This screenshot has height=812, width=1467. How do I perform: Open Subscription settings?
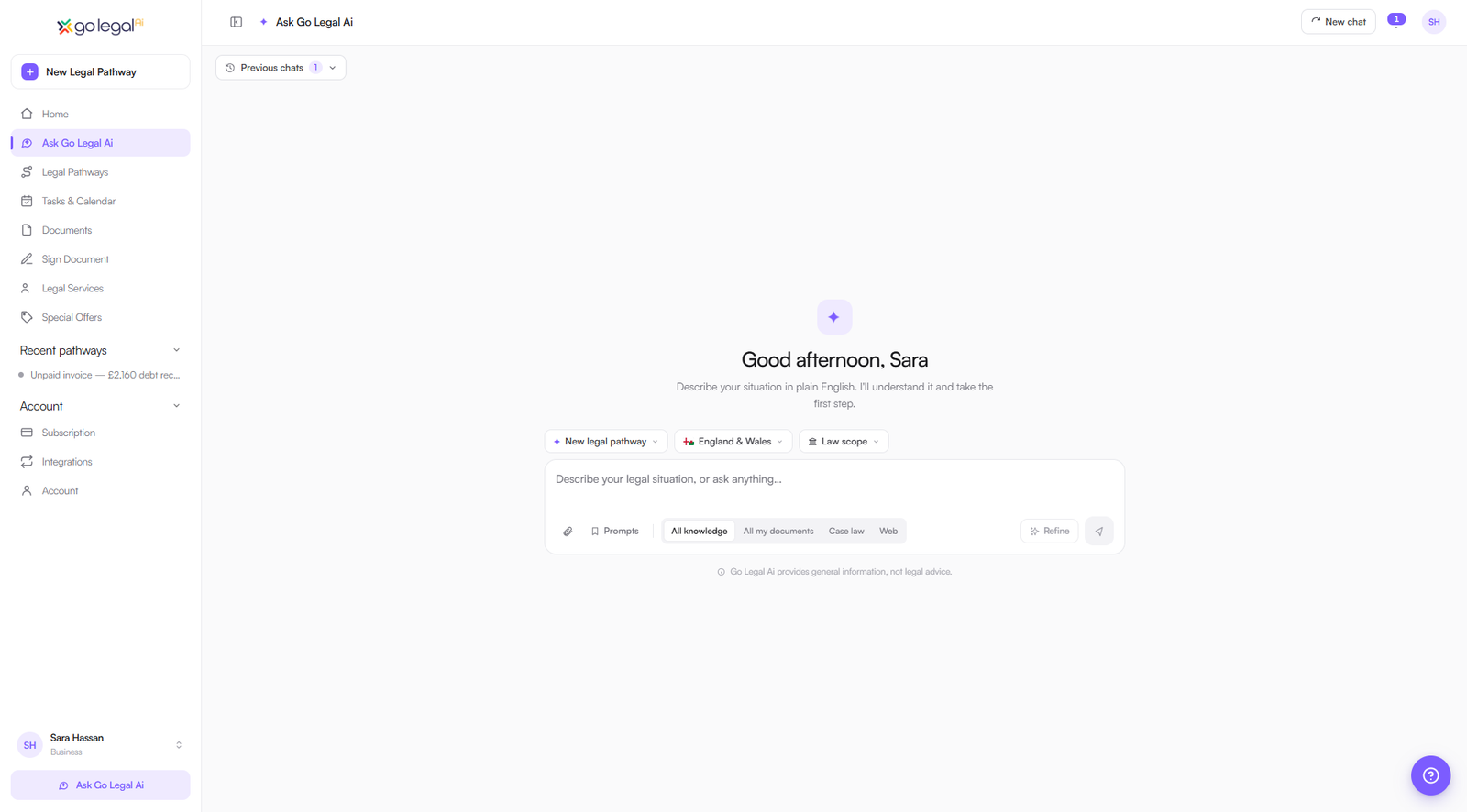pyautogui.click(x=100, y=433)
